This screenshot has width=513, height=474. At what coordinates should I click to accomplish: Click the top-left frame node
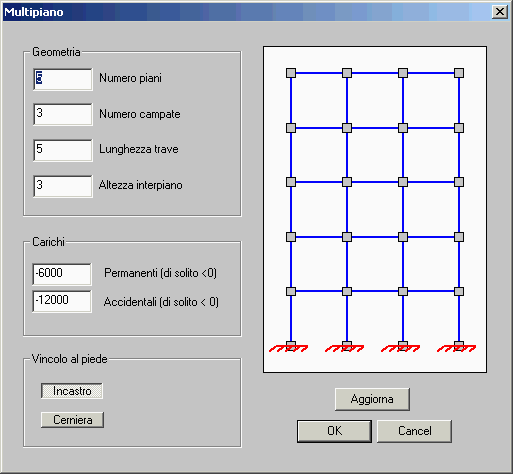tap(291, 73)
